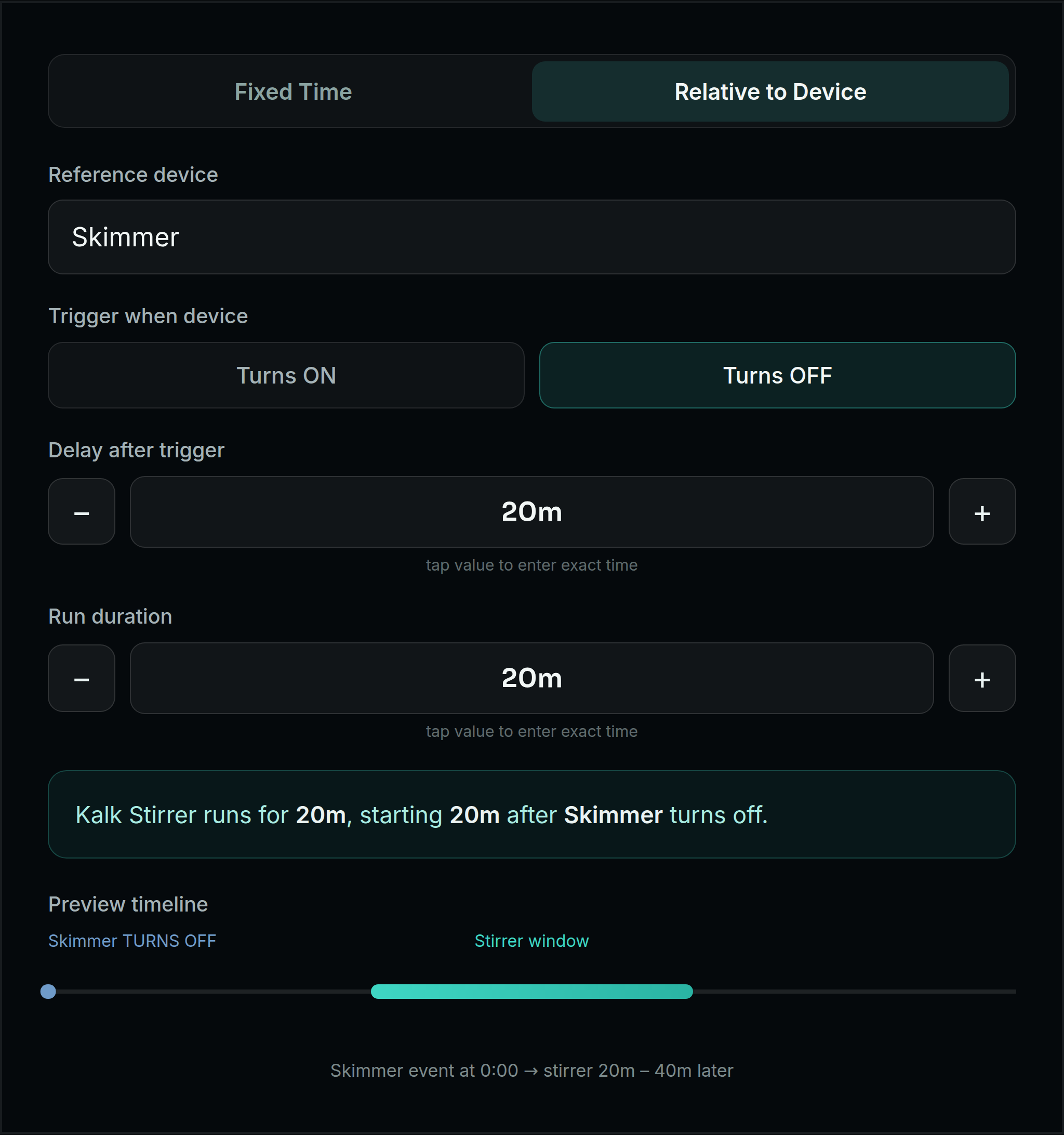
Task: Choose the Turns OFF trigger option
Action: 777,375
